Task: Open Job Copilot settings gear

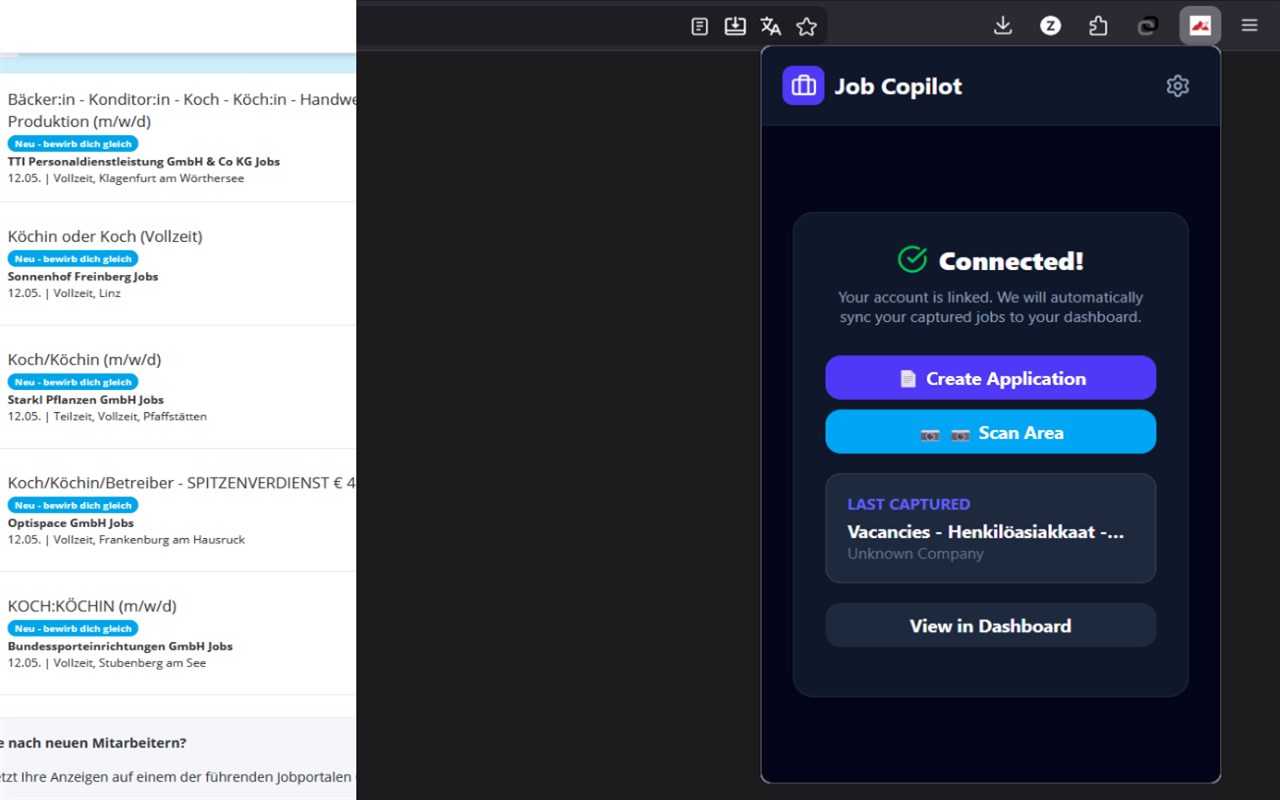Action: pyautogui.click(x=1178, y=86)
